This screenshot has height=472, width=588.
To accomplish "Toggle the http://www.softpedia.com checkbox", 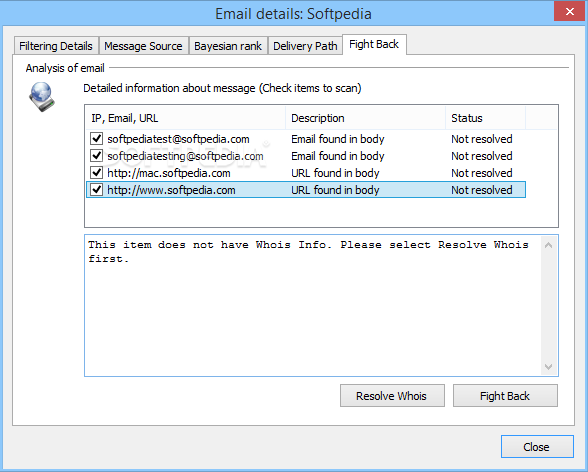I will (96, 189).
